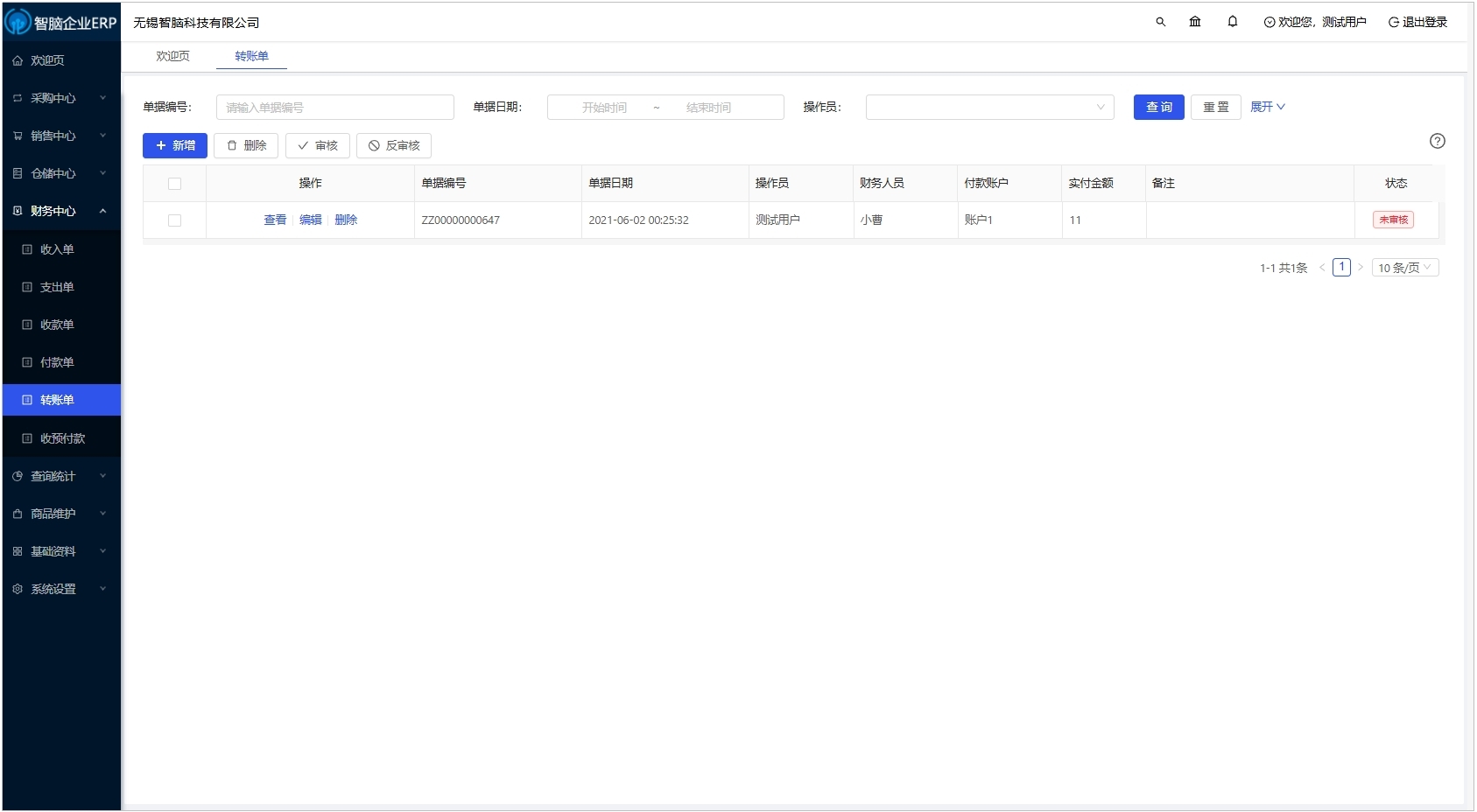Screen dimensions: 1477x812
Task: Click the 单据编号 input field
Action: pyautogui.click(x=334, y=108)
